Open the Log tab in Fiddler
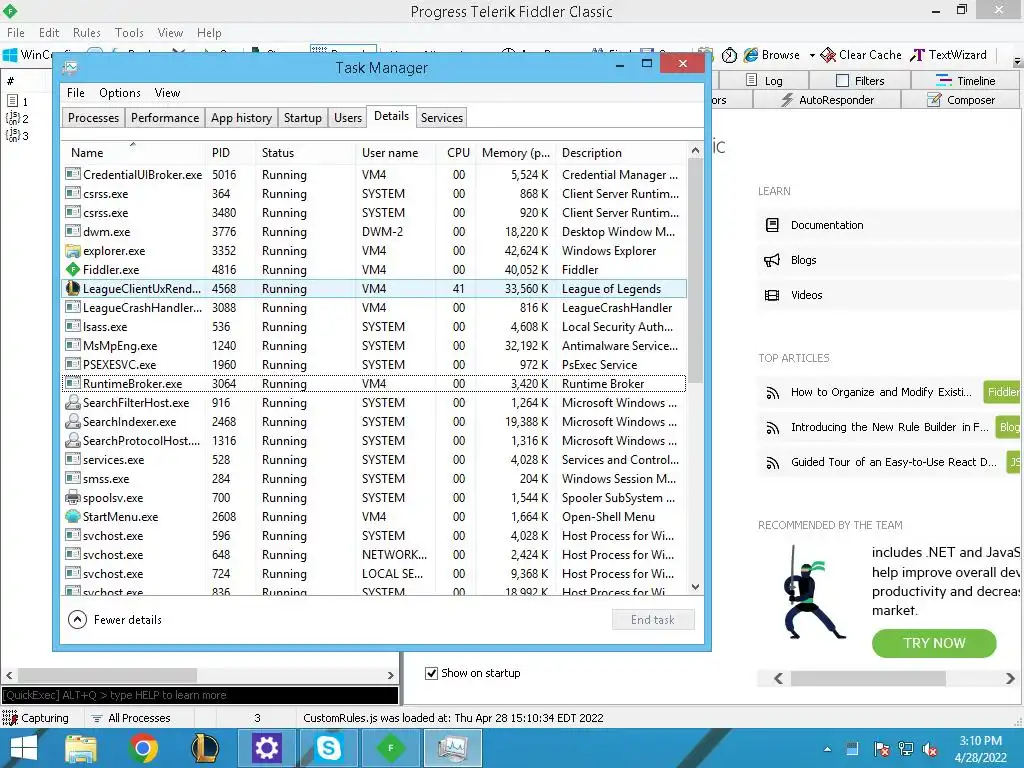 point(764,80)
